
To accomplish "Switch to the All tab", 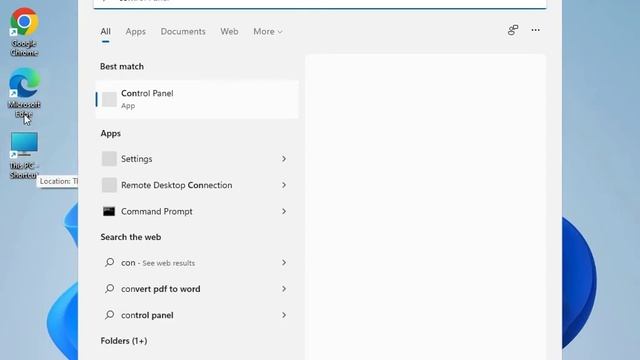I will point(105,31).
